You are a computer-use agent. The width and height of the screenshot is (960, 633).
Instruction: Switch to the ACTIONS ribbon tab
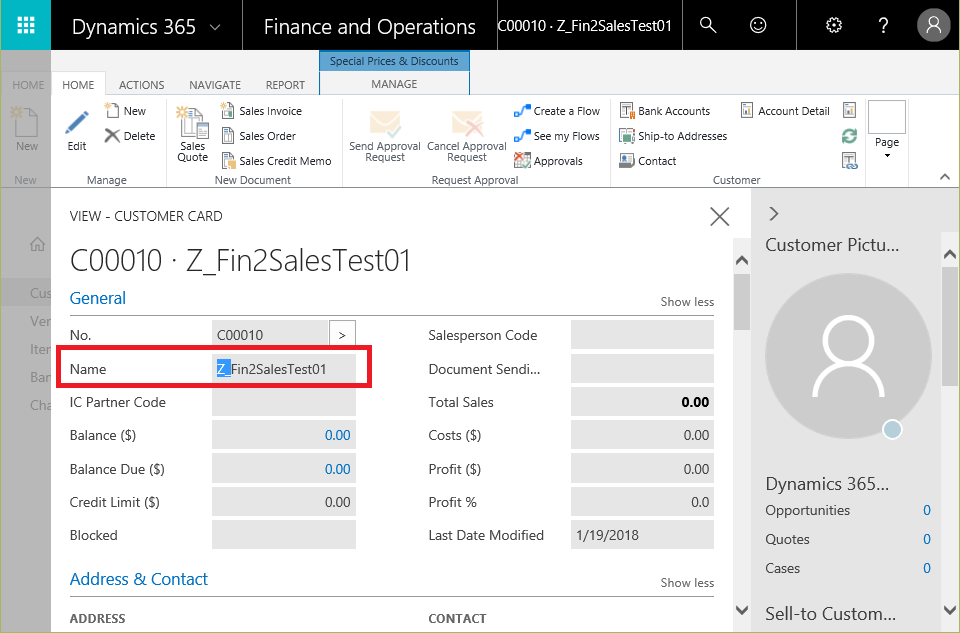(141, 85)
